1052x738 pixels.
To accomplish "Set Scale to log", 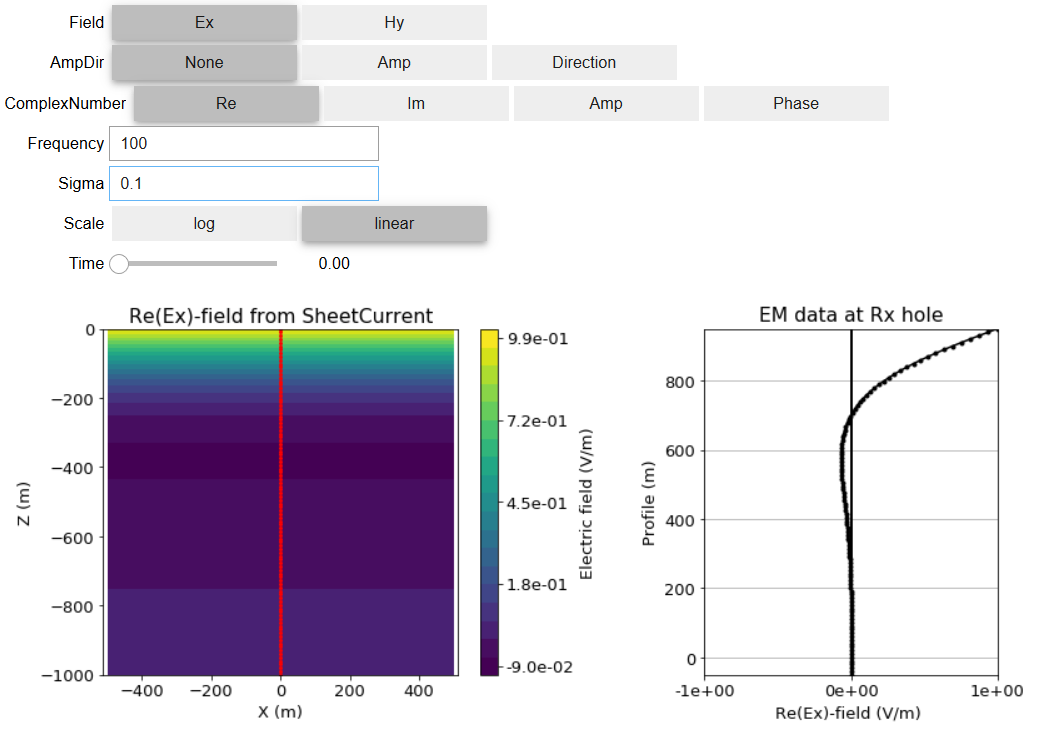I will (204, 224).
